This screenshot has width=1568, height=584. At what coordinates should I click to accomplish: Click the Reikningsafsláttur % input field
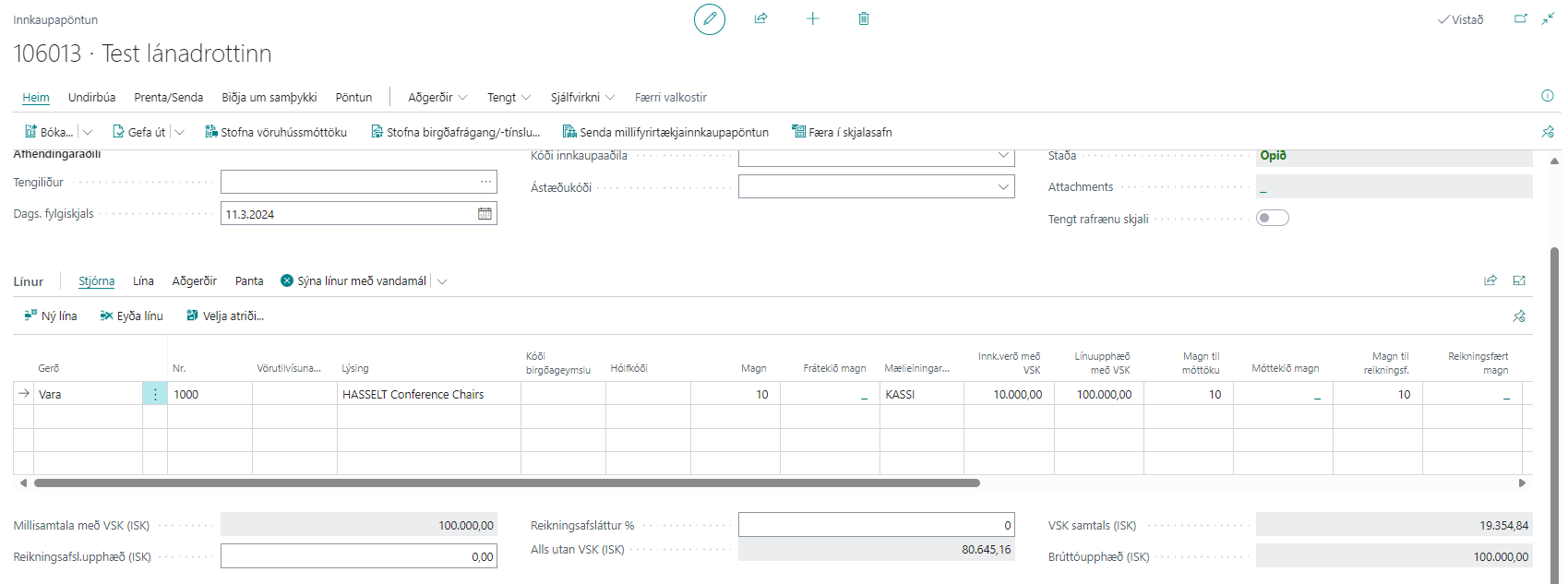(875, 525)
